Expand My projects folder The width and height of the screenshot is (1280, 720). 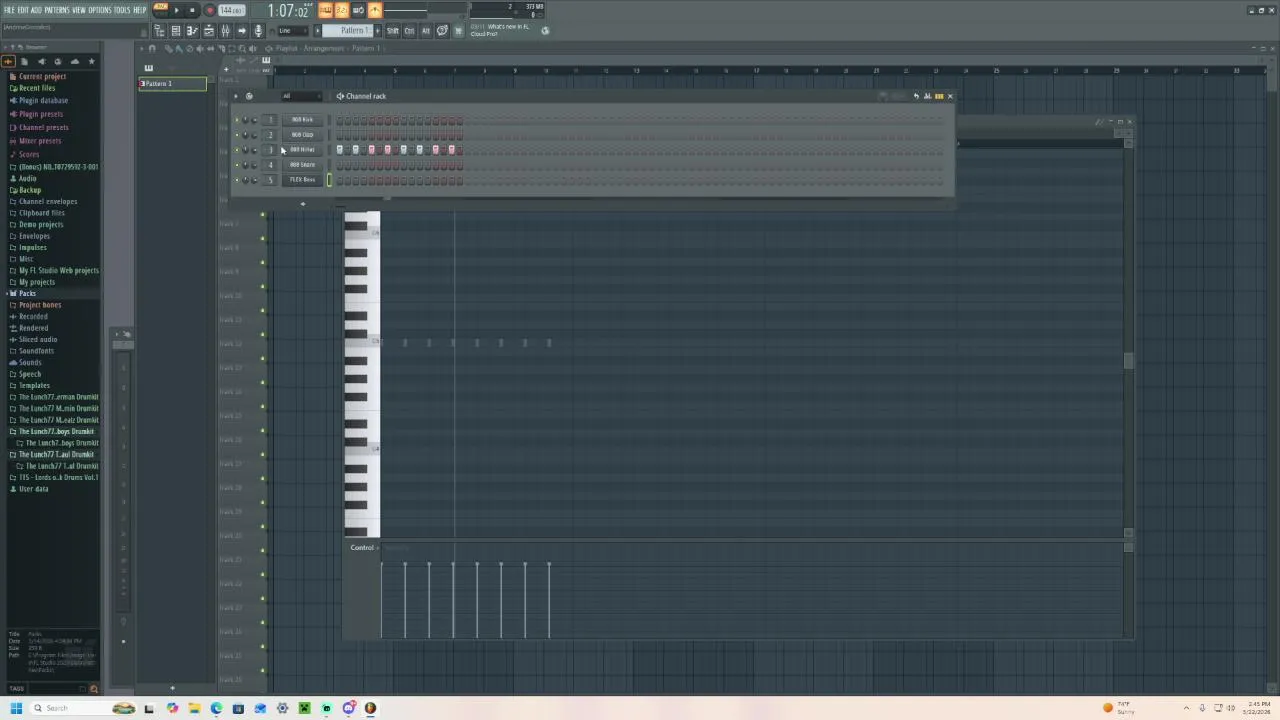(37, 282)
